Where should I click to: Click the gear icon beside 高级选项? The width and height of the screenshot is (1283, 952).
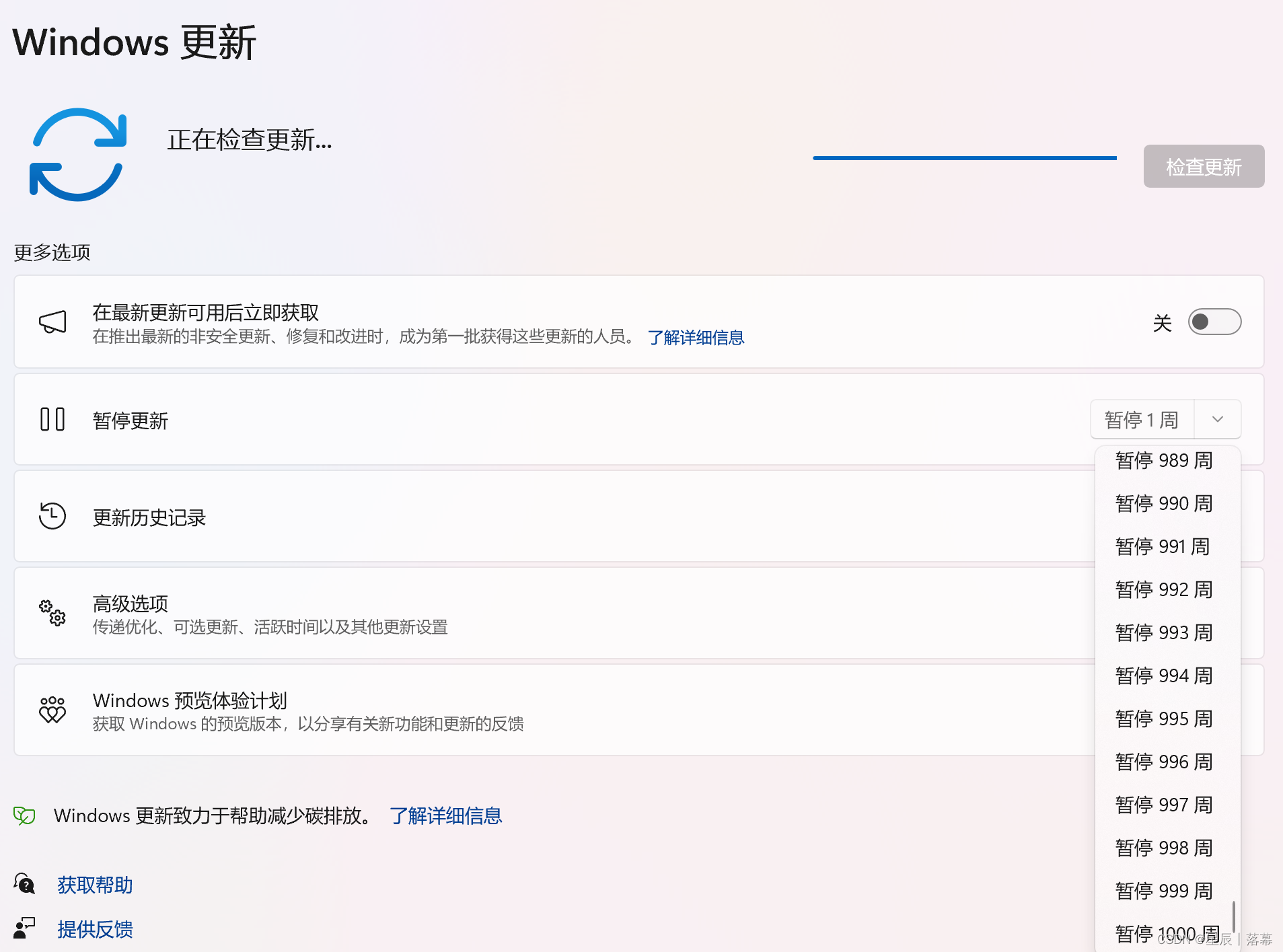[x=52, y=613]
